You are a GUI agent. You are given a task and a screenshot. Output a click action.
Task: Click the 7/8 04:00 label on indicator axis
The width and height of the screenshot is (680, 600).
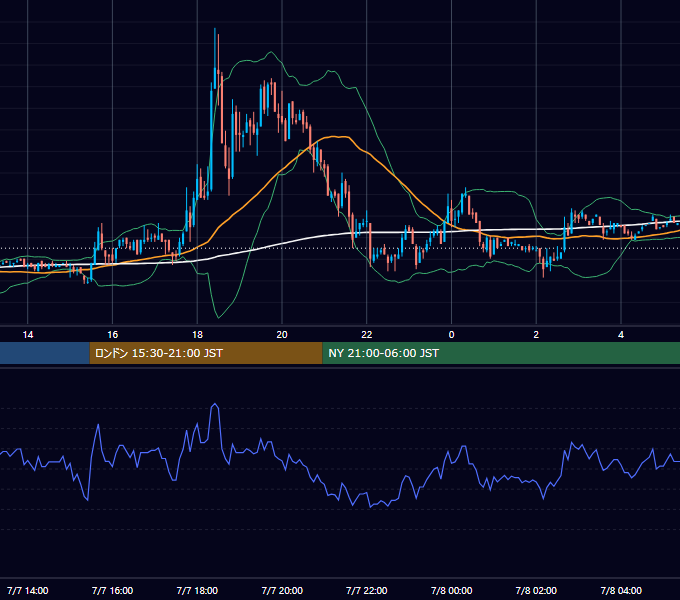pyautogui.click(x=621, y=590)
